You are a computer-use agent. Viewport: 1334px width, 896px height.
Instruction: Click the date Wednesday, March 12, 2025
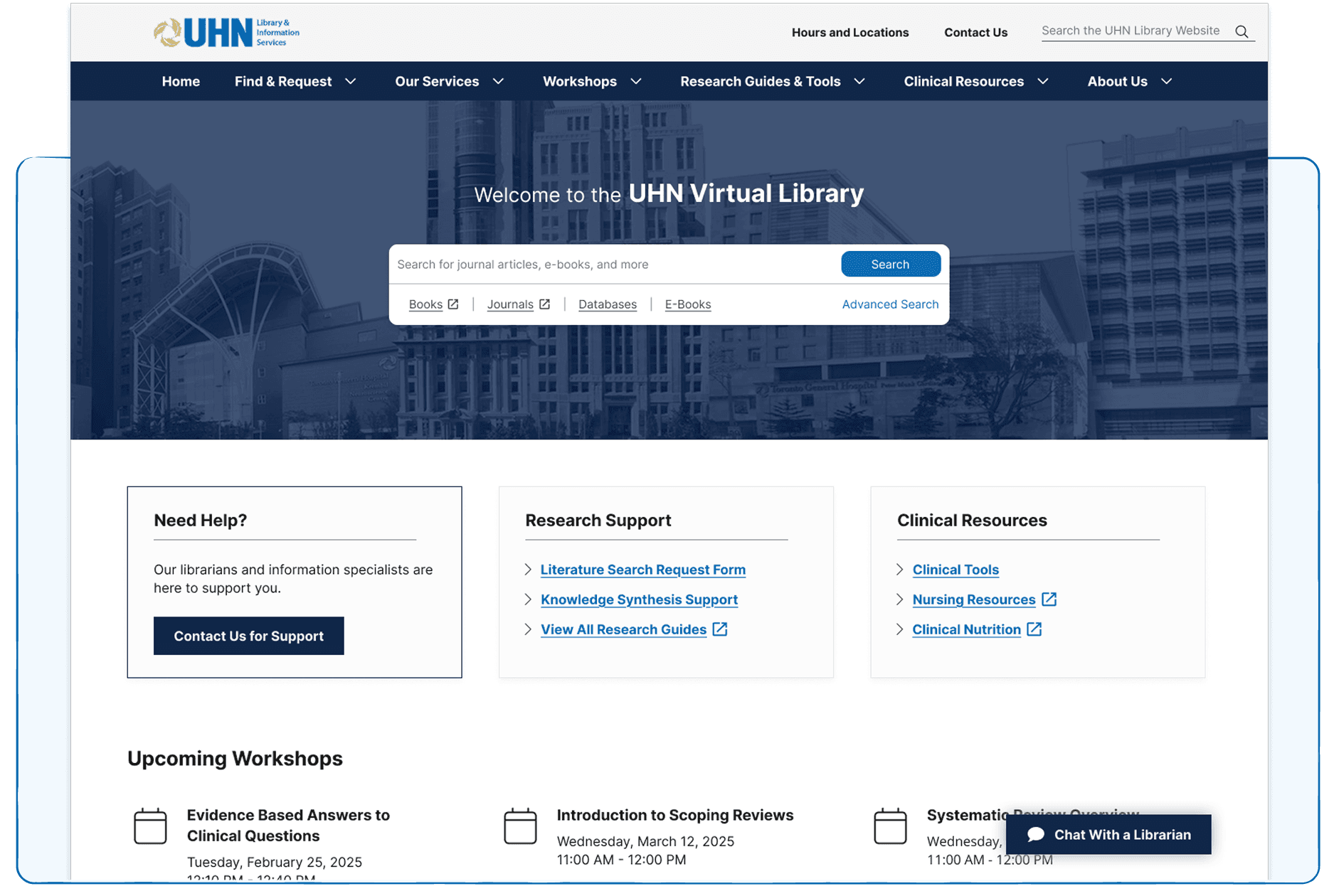[645, 841]
